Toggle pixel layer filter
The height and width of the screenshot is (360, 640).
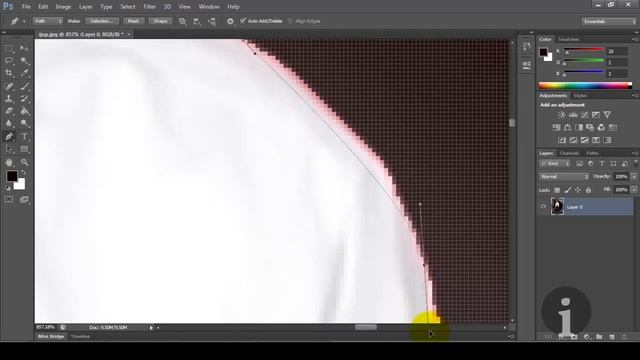(x=579, y=164)
